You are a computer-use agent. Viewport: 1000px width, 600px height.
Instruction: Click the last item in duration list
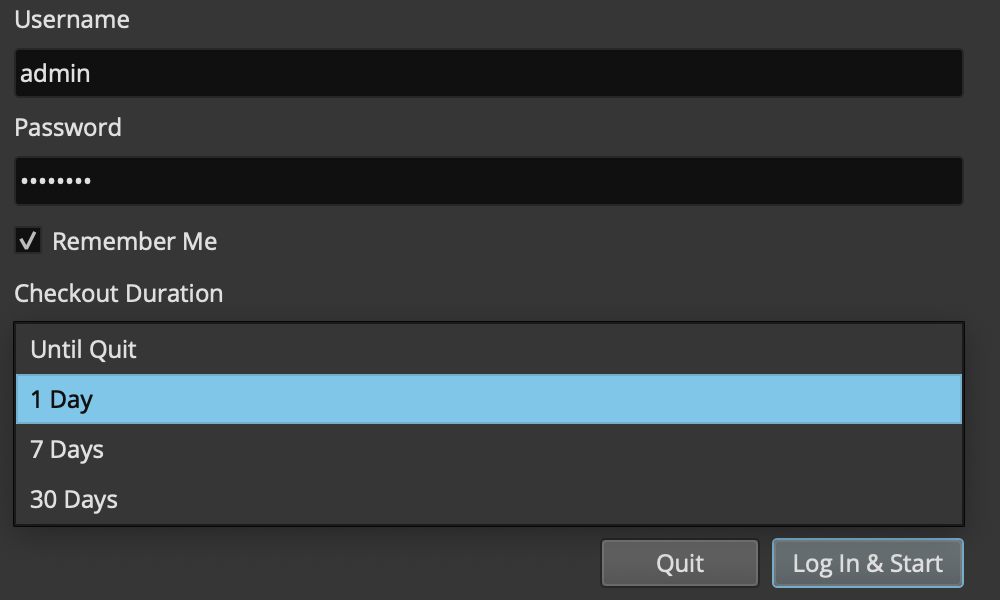point(488,500)
